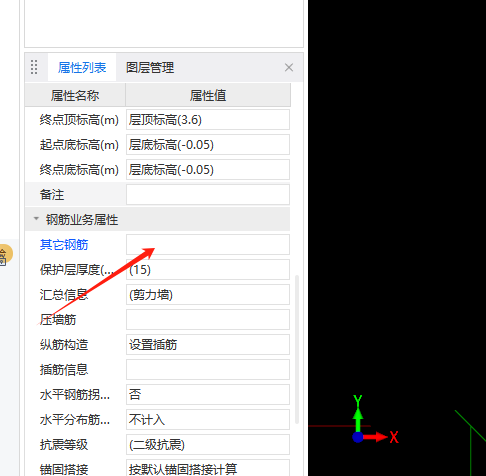This screenshot has width=486, height=476.
Task: Click the 其它钢筋 value field
Action: tap(208, 245)
